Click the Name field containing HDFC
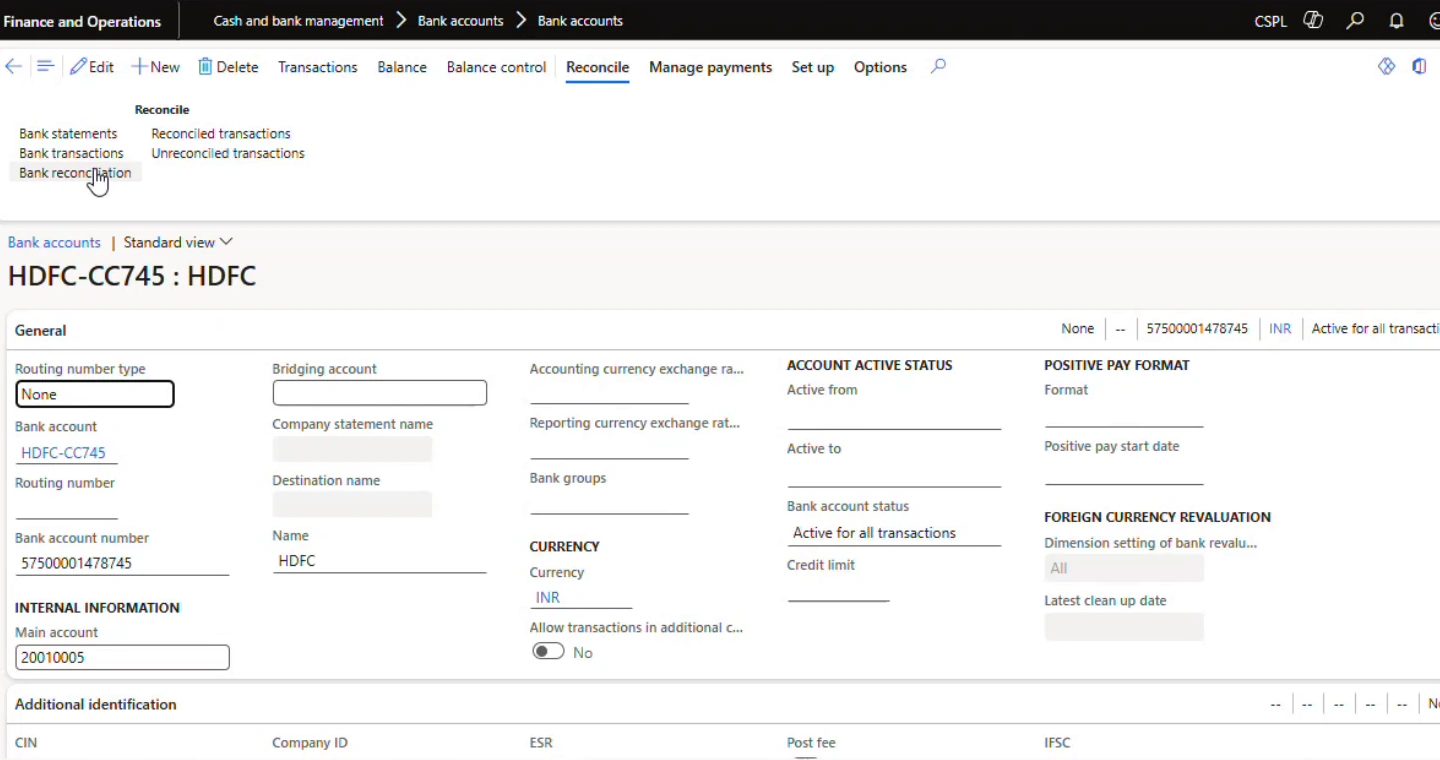 tap(380, 561)
